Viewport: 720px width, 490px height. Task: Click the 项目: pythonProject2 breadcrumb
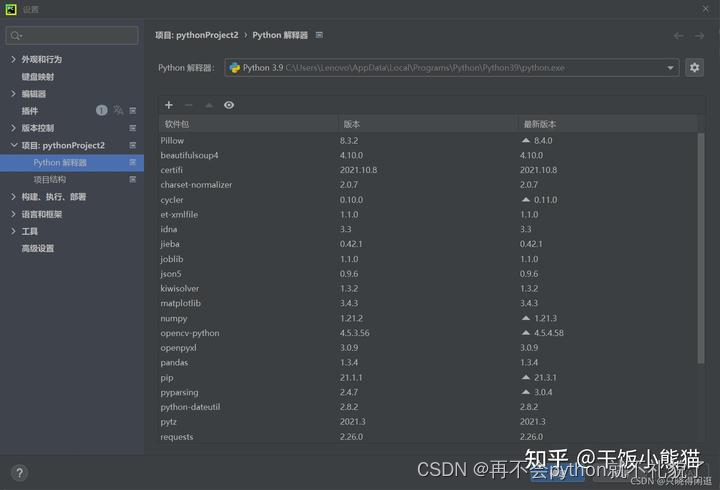197,35
